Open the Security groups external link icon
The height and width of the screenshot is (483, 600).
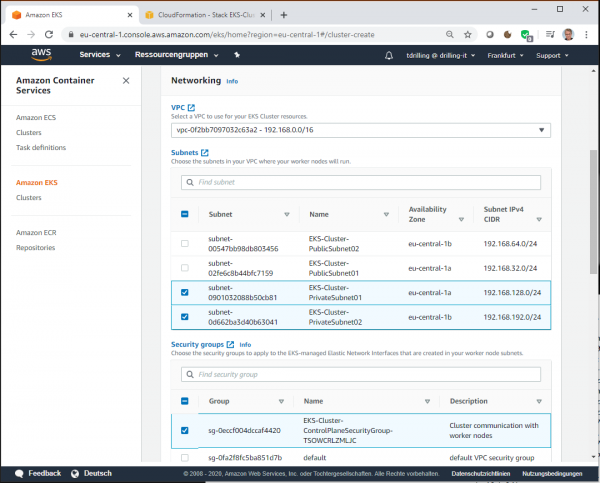230,344
